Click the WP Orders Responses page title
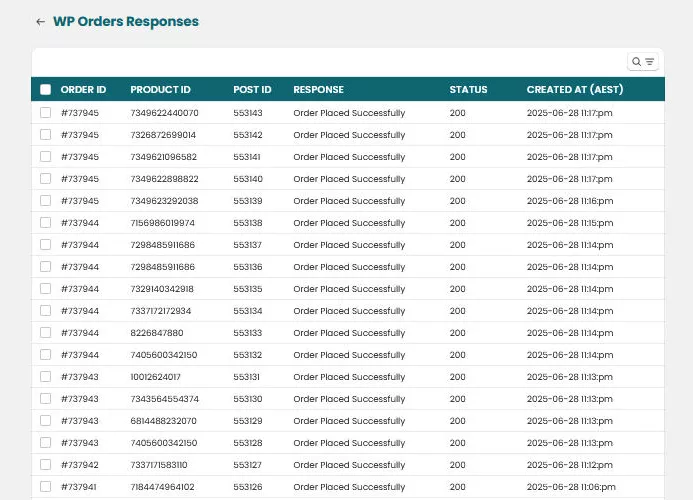 pyautogui.click(x=126, y=22)
